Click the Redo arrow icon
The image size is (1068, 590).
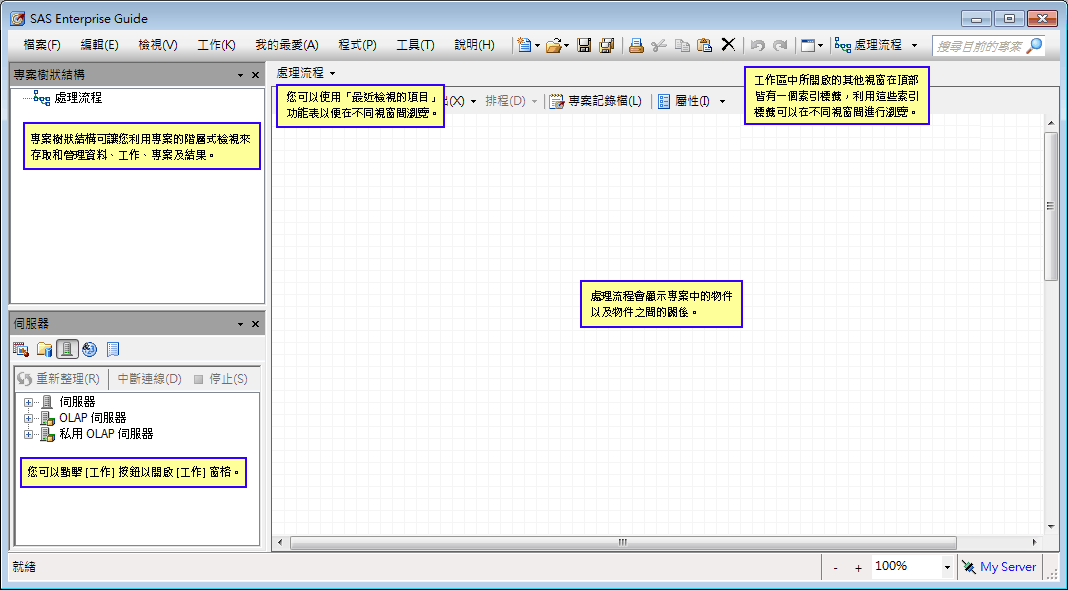point(781,45)
